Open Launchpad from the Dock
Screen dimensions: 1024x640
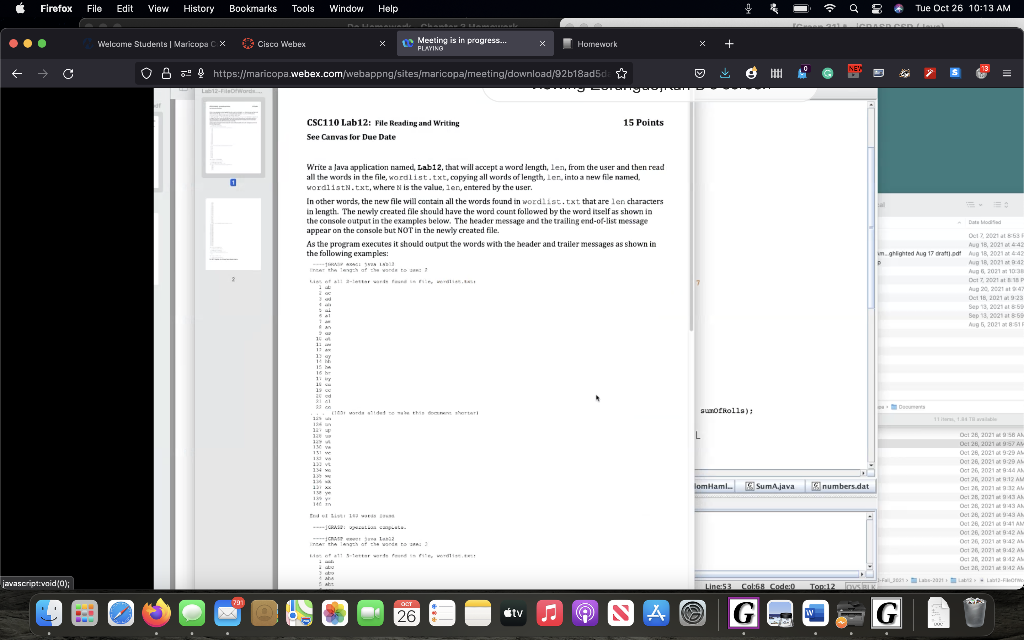(84, 614)
